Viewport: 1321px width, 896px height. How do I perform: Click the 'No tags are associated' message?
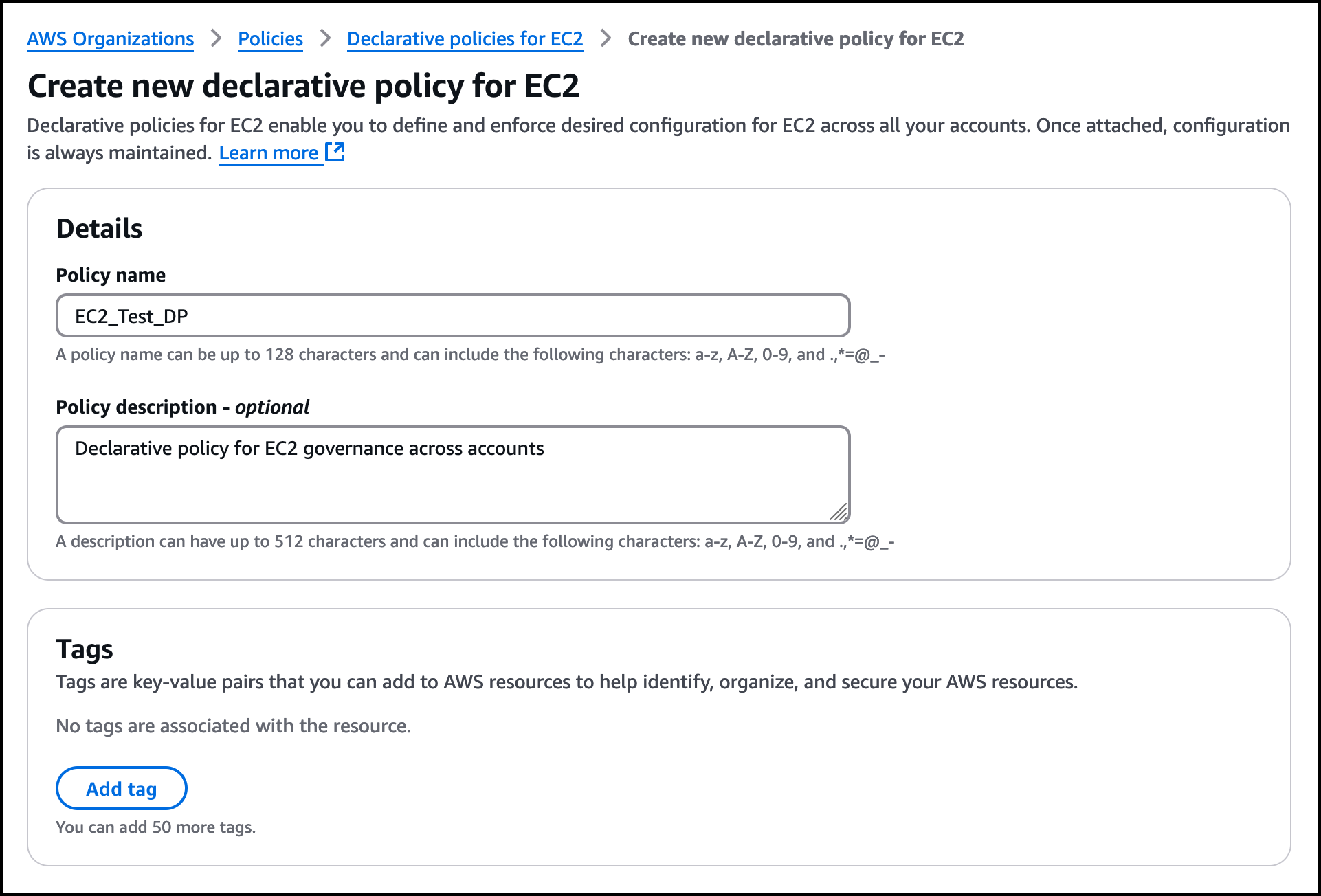(x=233, y=726)
